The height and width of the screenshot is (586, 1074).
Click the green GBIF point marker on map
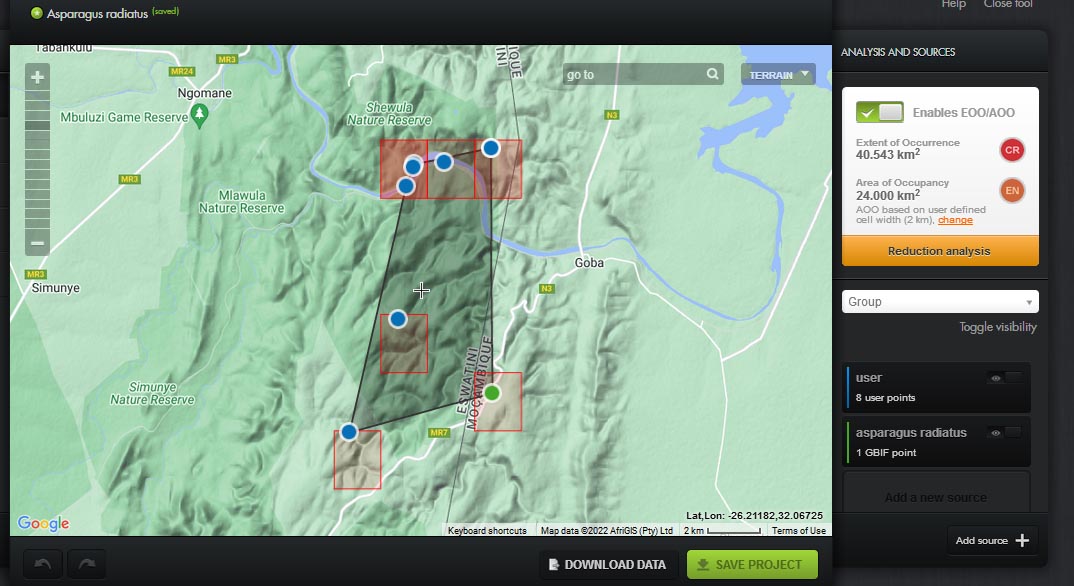pos(491,393)
